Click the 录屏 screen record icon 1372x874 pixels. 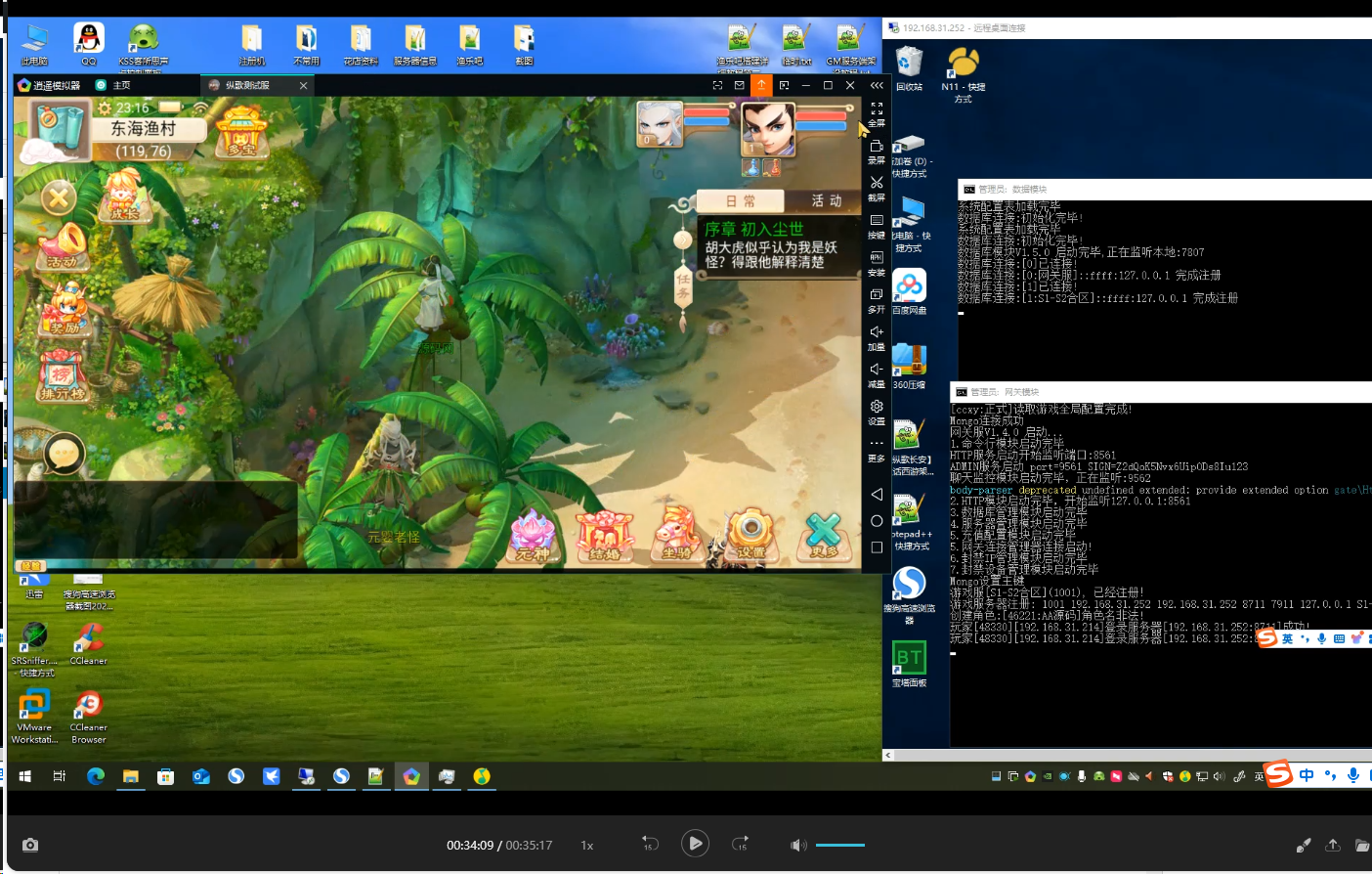(877, 152)
